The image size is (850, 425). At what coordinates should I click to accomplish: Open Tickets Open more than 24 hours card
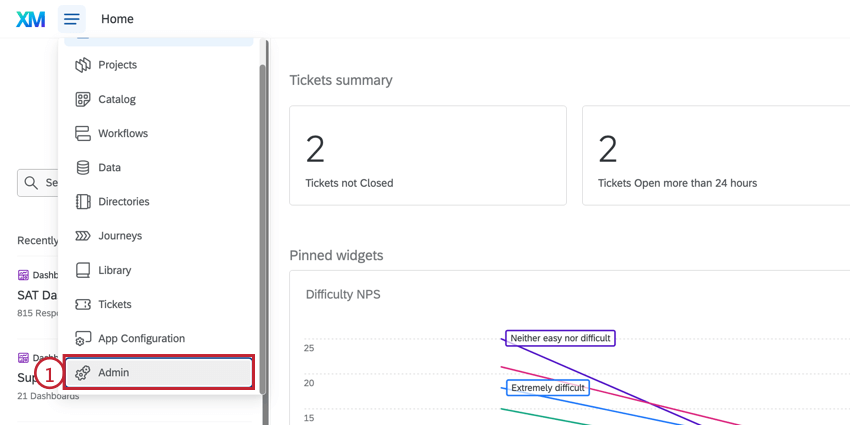pyautogui.click(x=715, y=156)
